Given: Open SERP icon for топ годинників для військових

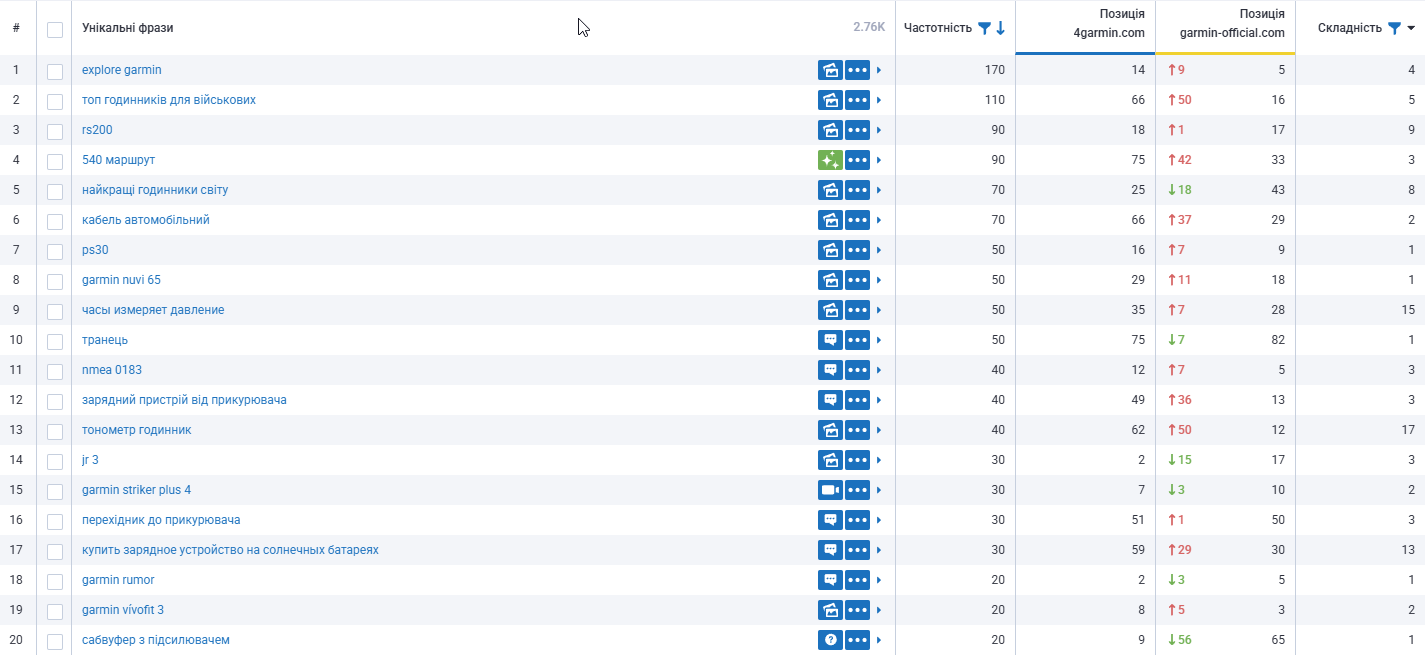Looking at the screenshot, I should [x=830, y=100].
